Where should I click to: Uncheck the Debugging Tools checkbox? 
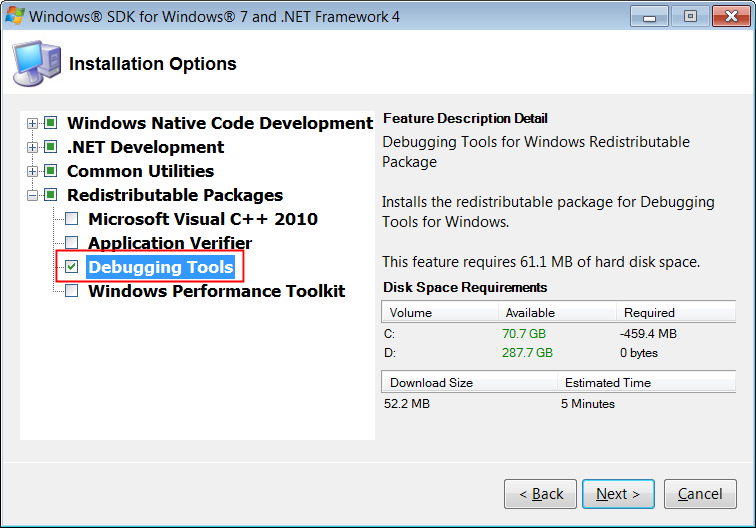(x=71, y=267)
